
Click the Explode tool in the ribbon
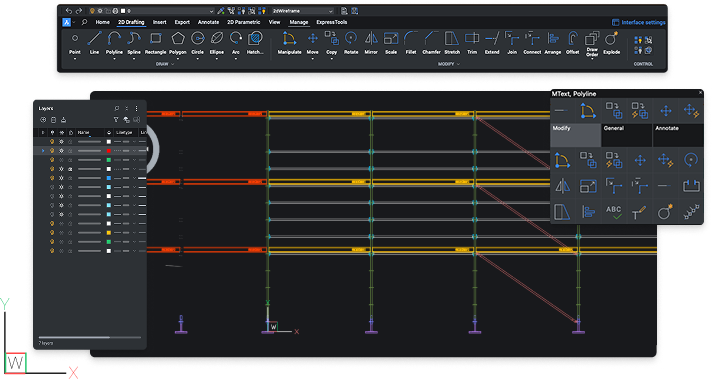pyautogui.click(x=612, y=43)
